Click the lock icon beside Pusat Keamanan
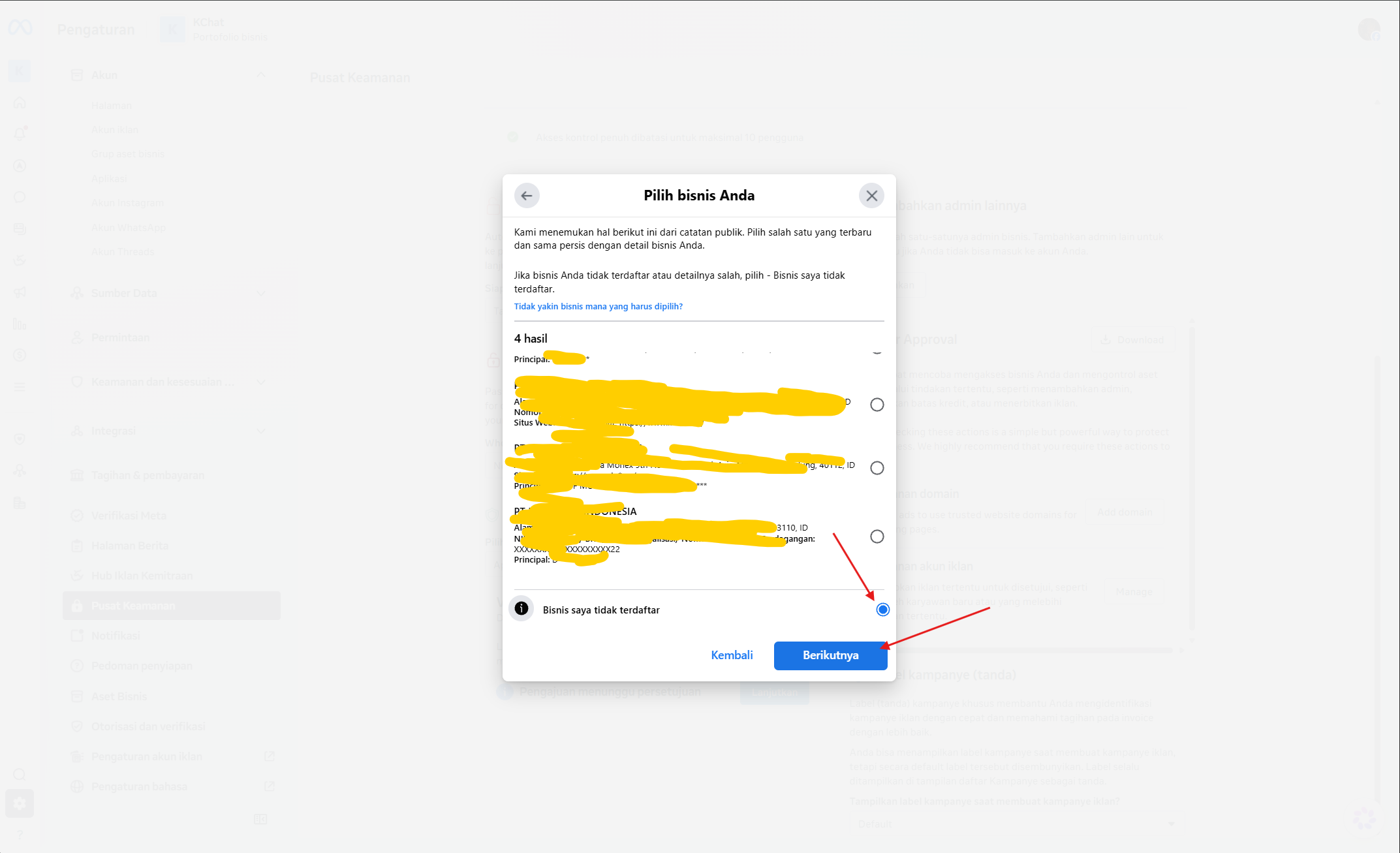 coord(77,606)
